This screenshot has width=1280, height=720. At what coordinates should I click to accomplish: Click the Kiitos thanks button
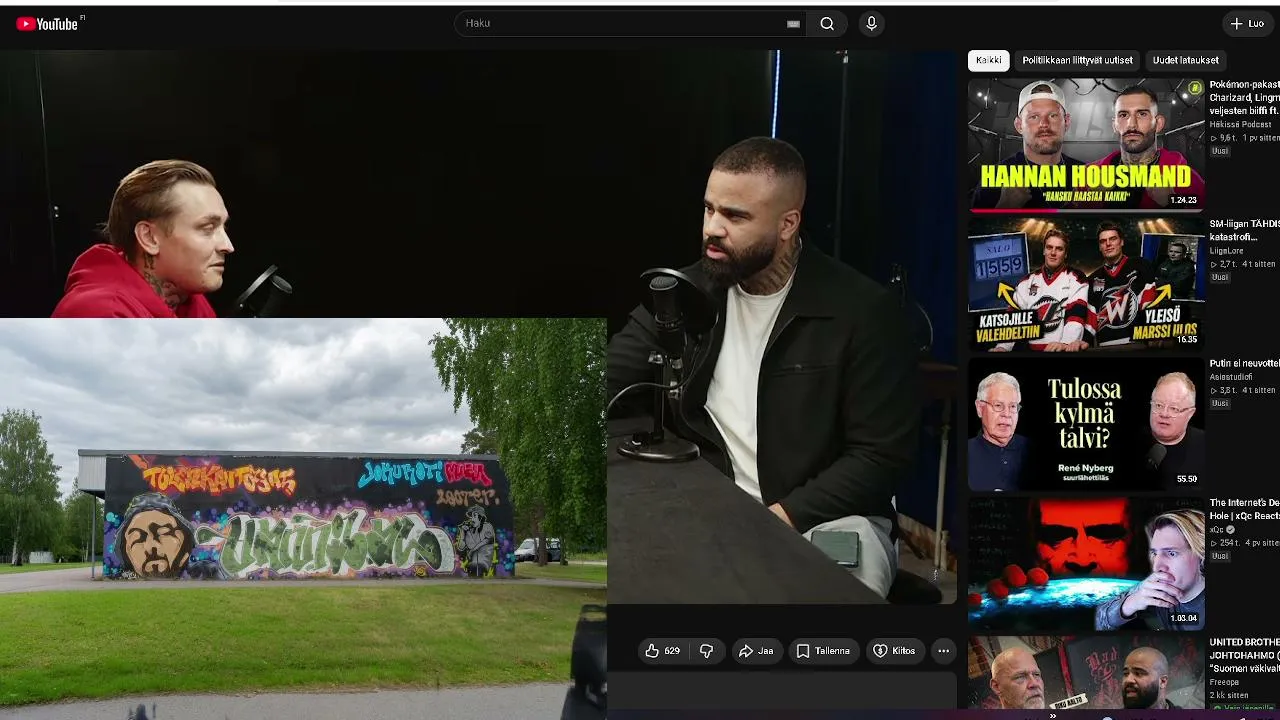(894, 651)
